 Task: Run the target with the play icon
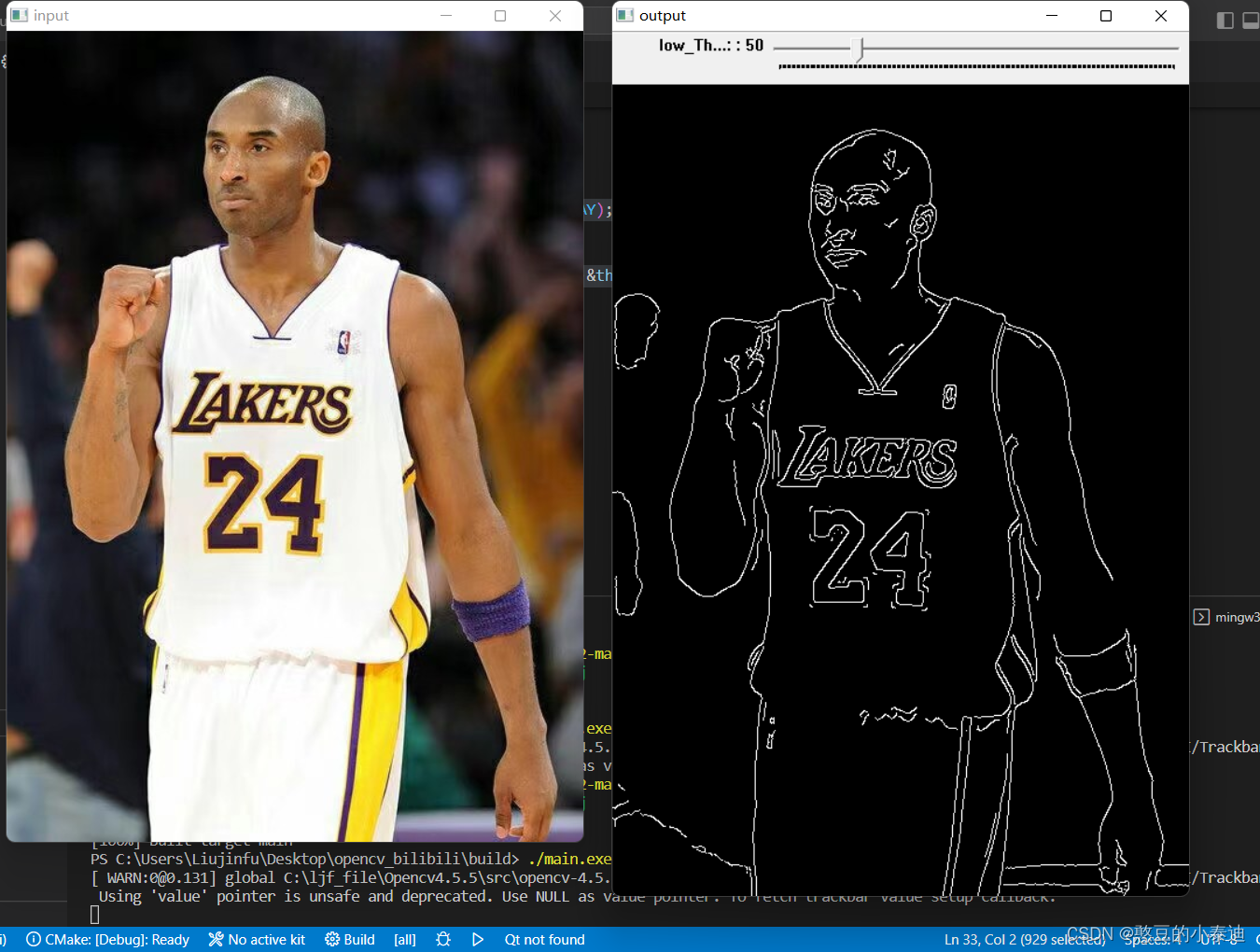478,939
